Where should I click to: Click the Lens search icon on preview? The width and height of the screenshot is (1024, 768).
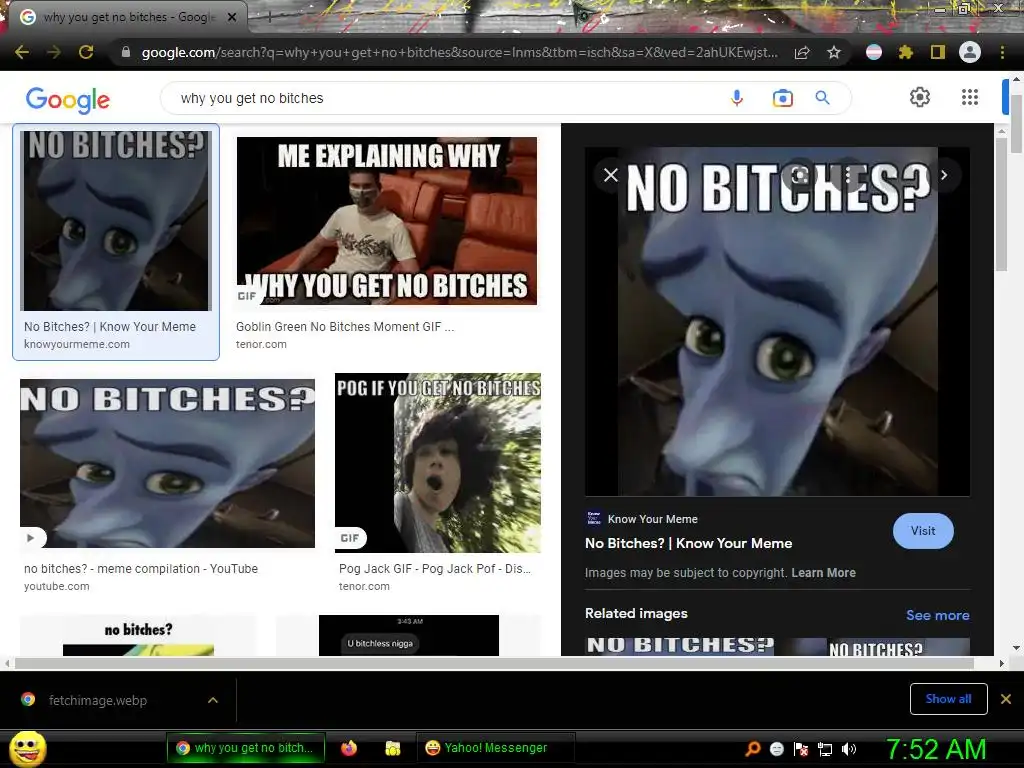[801, 175]
